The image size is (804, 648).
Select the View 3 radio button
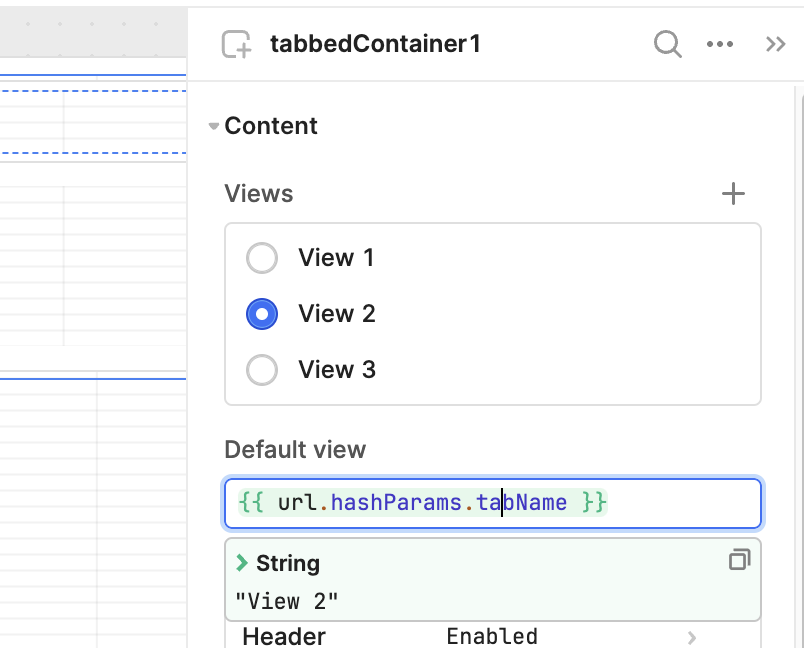(x=262, y=370)
